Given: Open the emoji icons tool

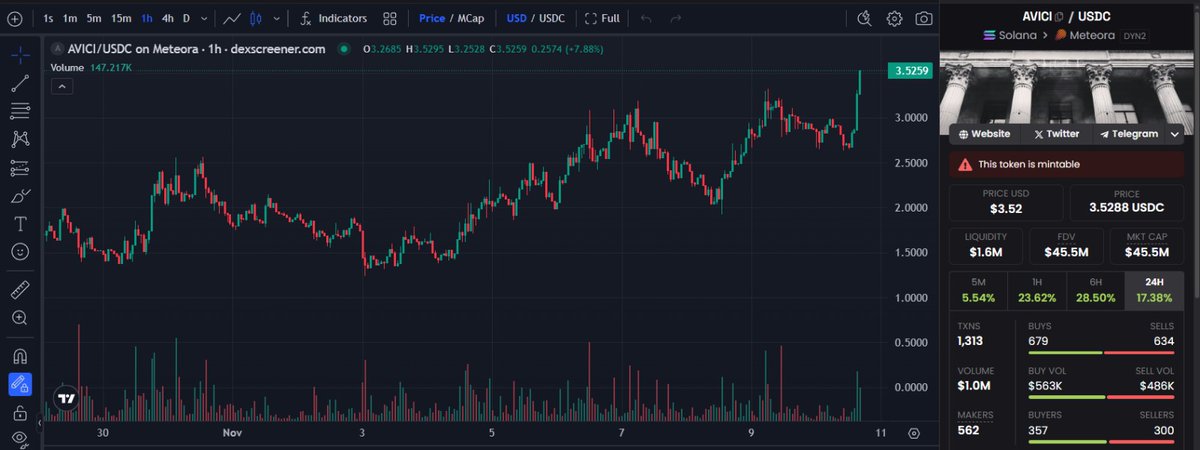Looking at the screenshot, I should pos(19,251).
